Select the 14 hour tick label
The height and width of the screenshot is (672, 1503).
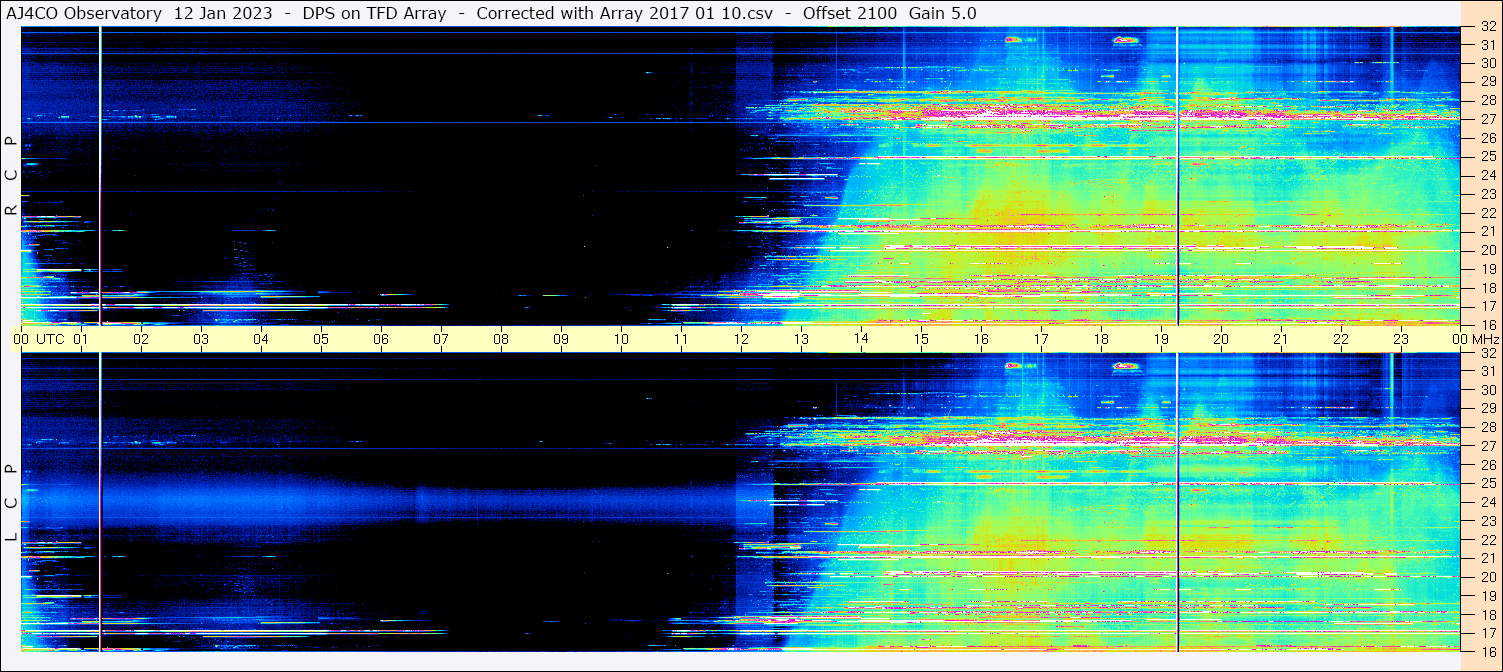pos(861,339)
